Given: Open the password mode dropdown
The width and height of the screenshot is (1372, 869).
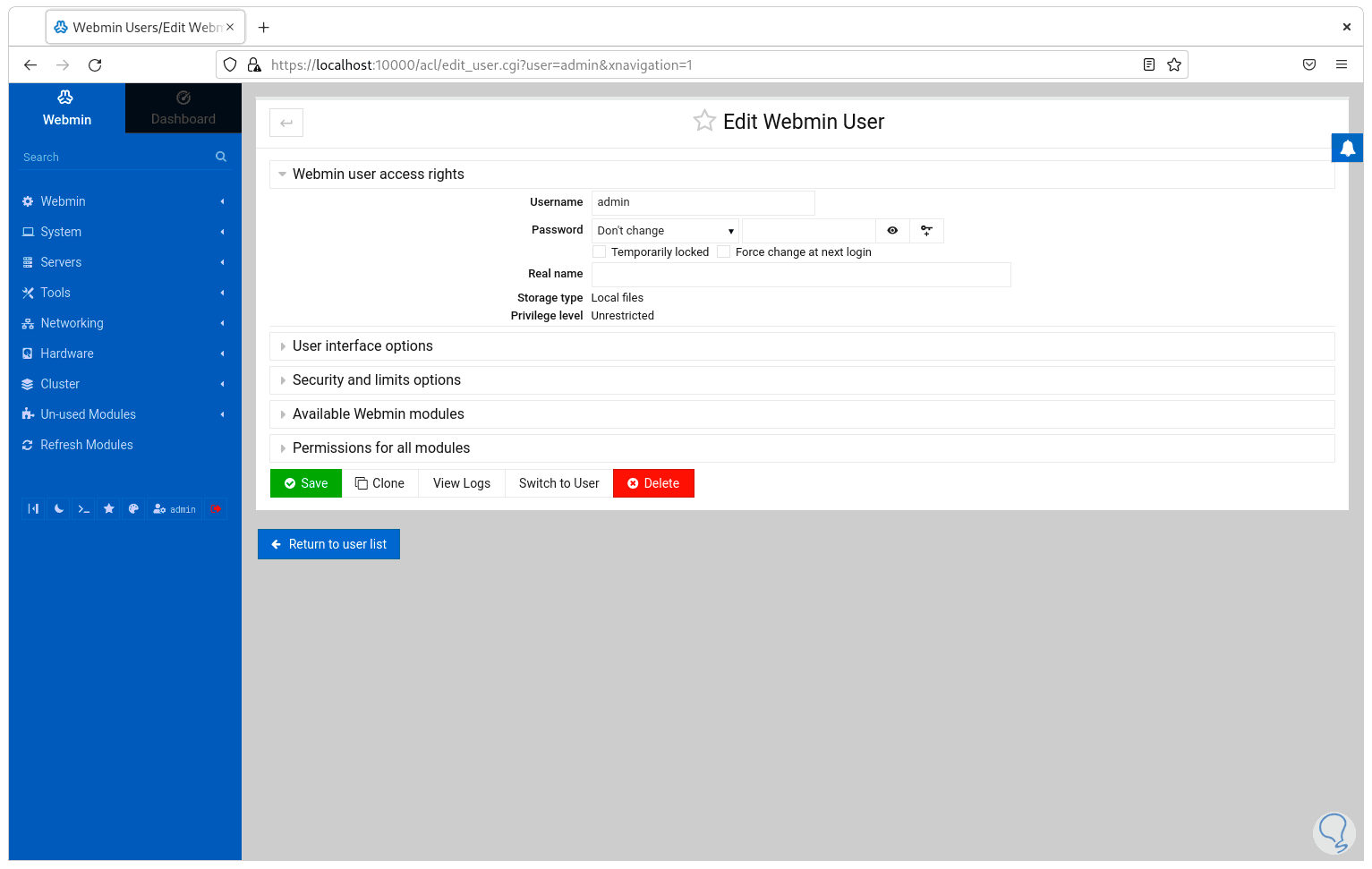Looking at the screenshot, I should (x=665, y=231).
